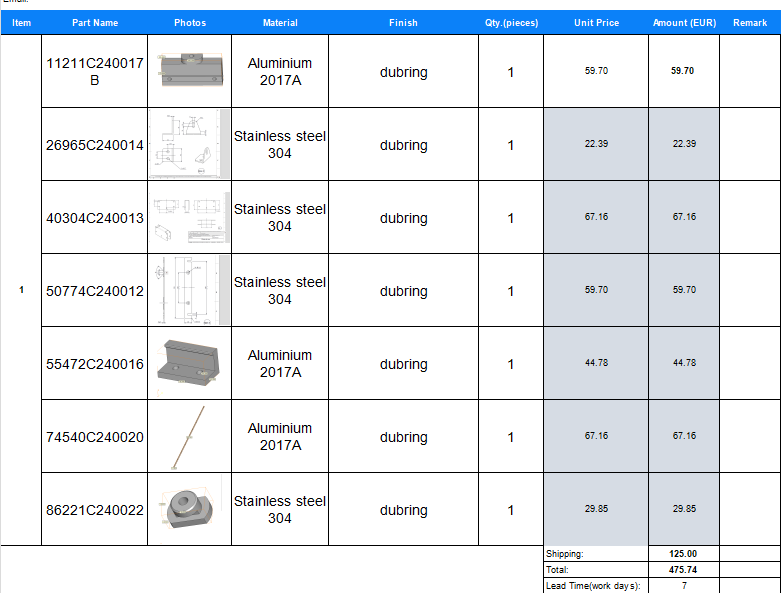
Task: Select unit price 44.78 cell
Action: (596, 363)
